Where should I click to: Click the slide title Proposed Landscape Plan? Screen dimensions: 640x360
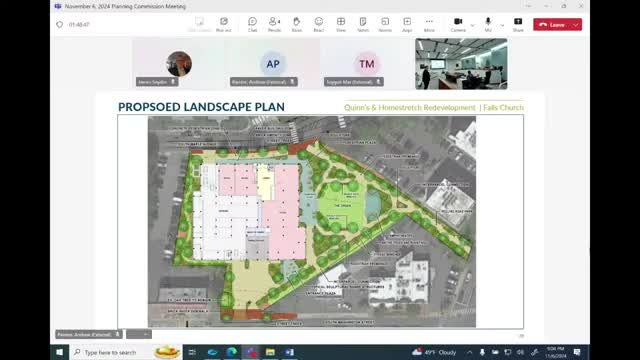coord(201,107)
